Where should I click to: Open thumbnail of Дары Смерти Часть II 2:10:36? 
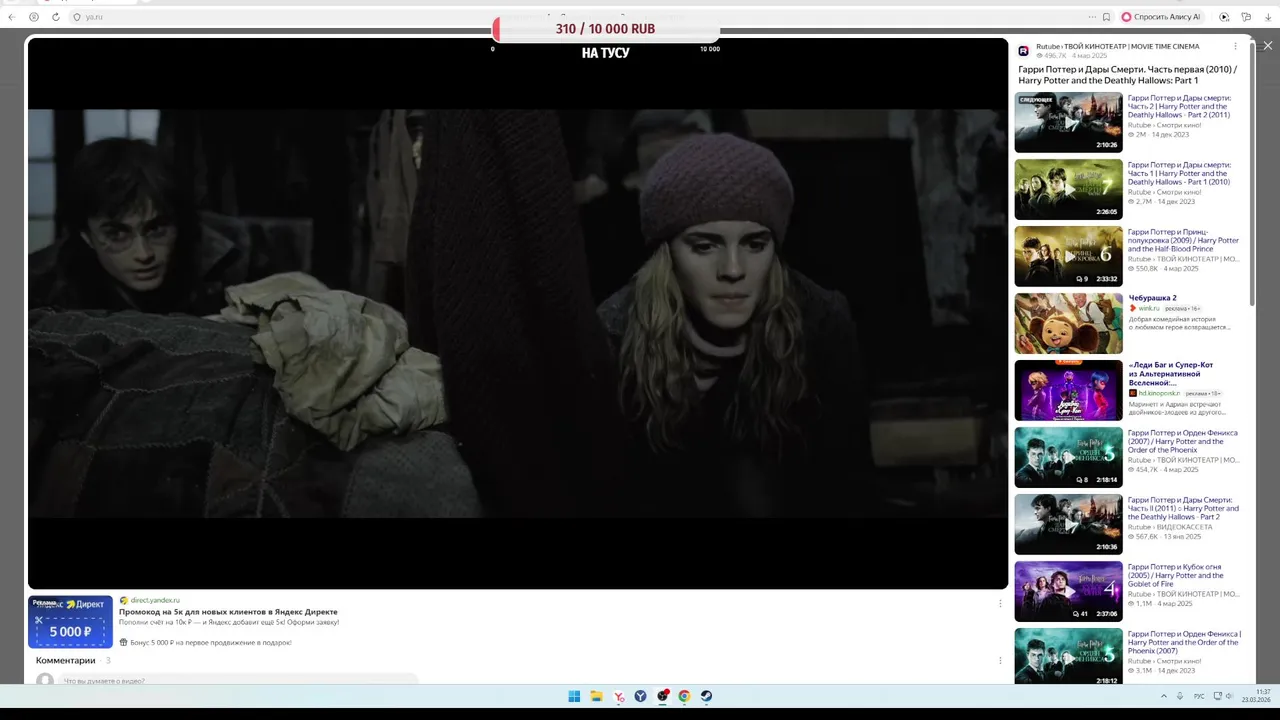pyautogui.click(x=1068, y=524)
